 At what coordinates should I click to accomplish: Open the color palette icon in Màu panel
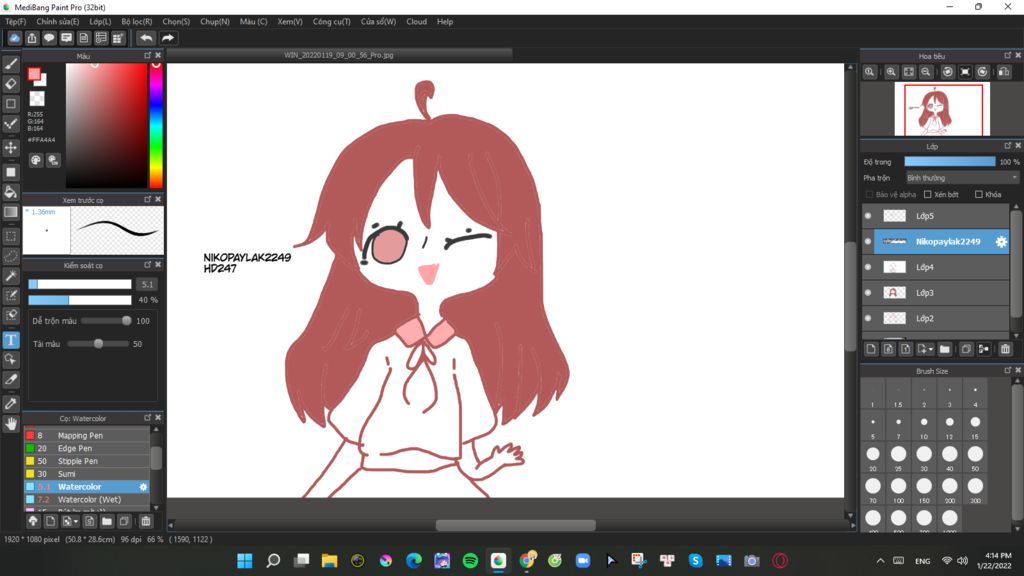pyautogui.click(x=36, y=160)
